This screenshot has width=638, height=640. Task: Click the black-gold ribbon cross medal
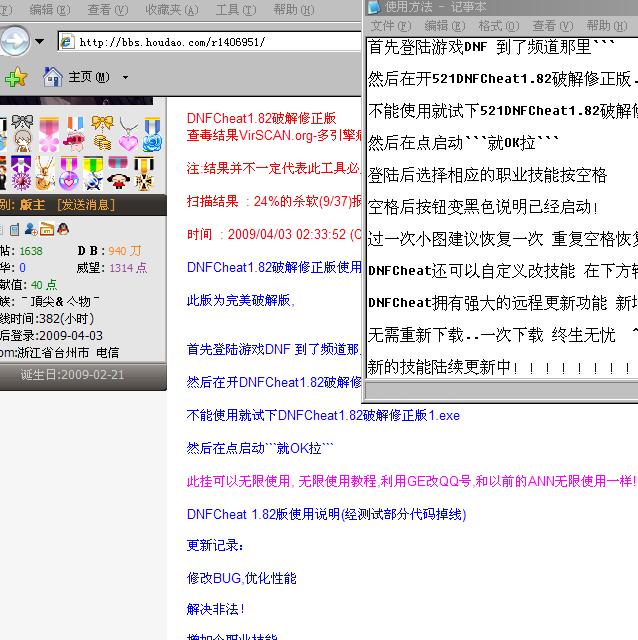(144, 174)
